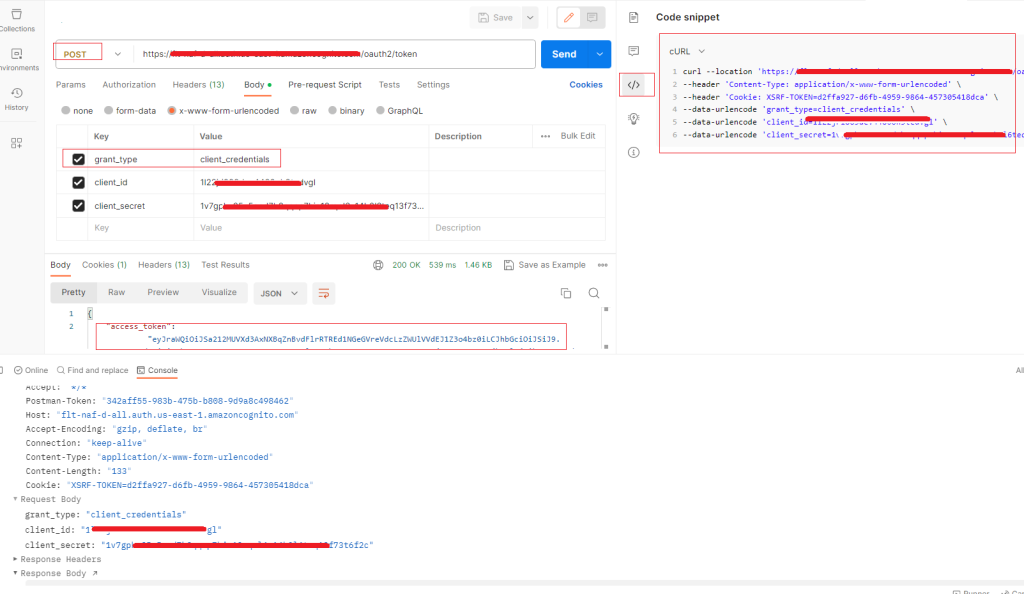Switch to the Authorization tab
Image resolution: width=1024 pixels, height=594 pixels.
coord(129,85)
